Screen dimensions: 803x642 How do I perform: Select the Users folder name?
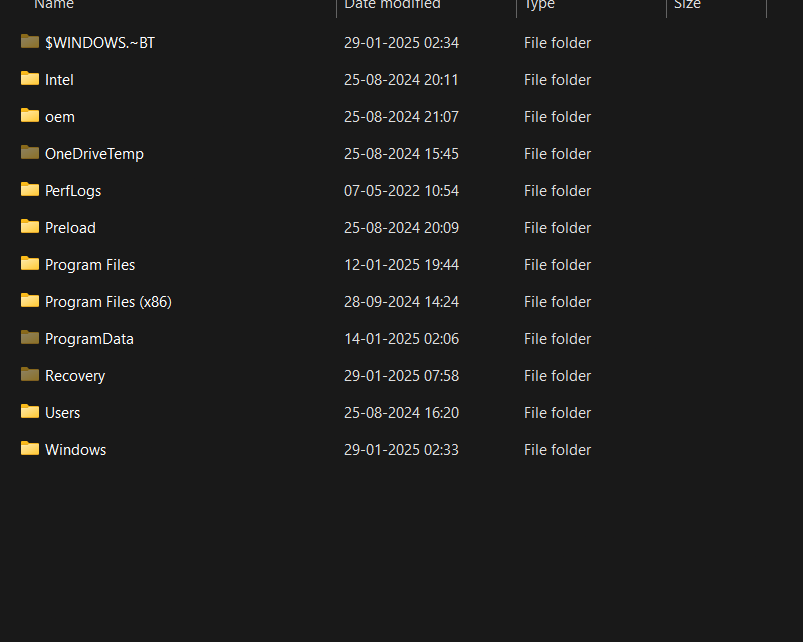point(62,413)
